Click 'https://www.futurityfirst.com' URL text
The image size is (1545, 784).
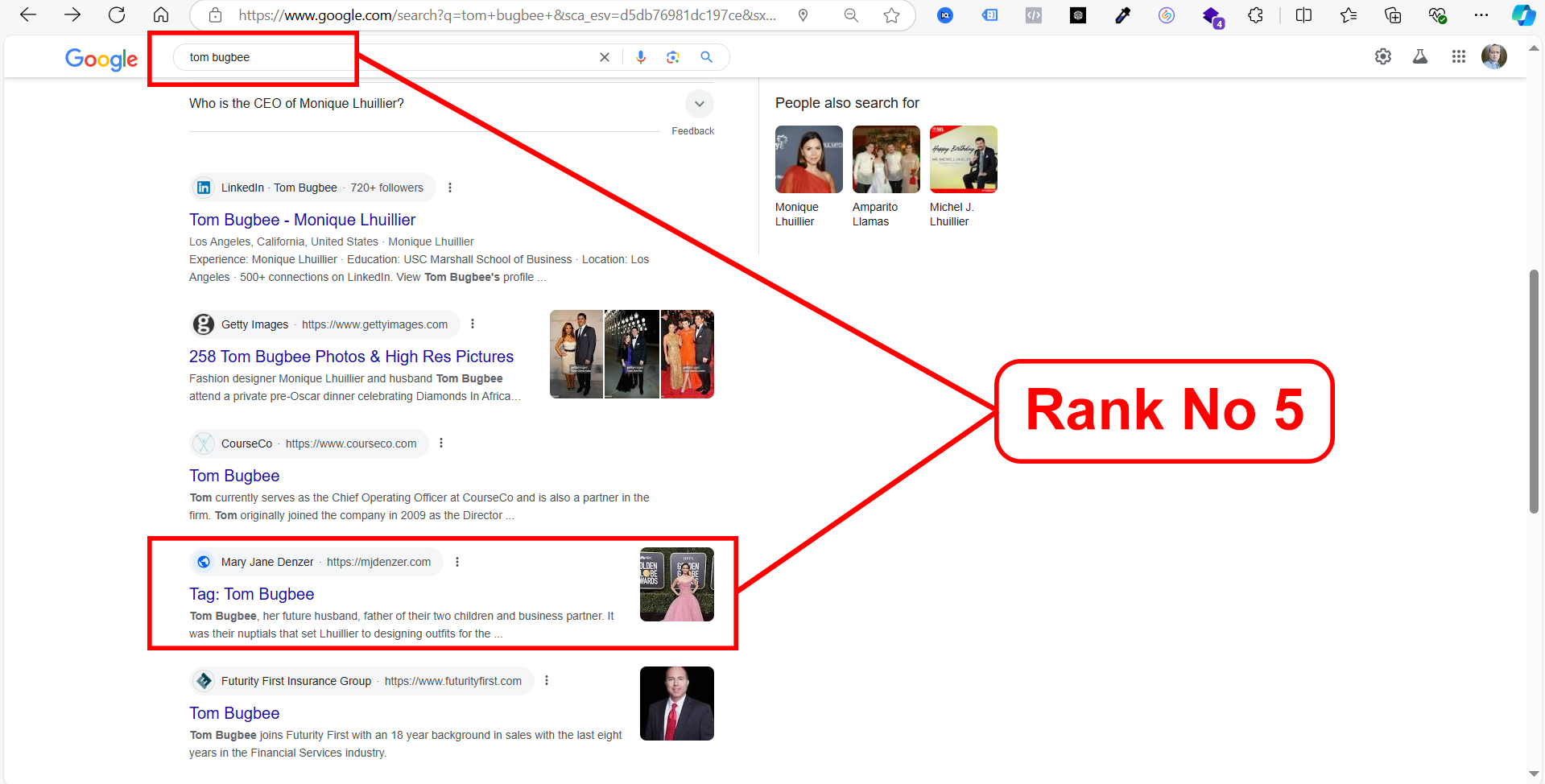click(453, 681)
